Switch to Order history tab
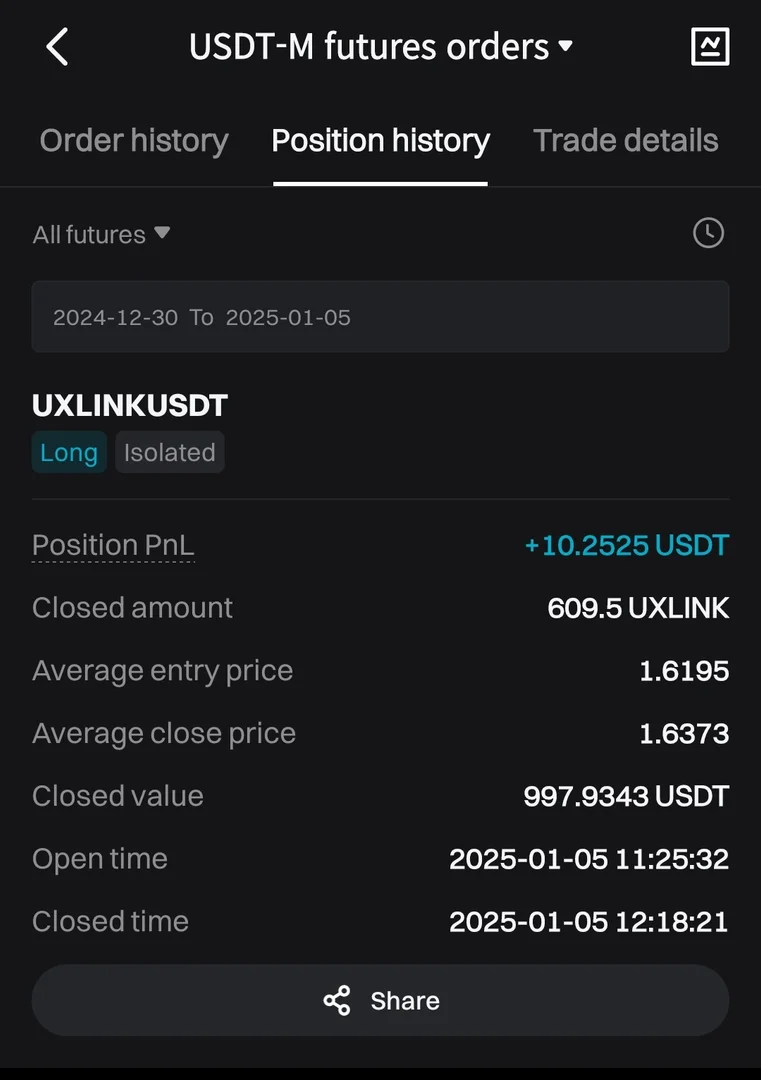761x1080 pixels. [x=134, y=141]
